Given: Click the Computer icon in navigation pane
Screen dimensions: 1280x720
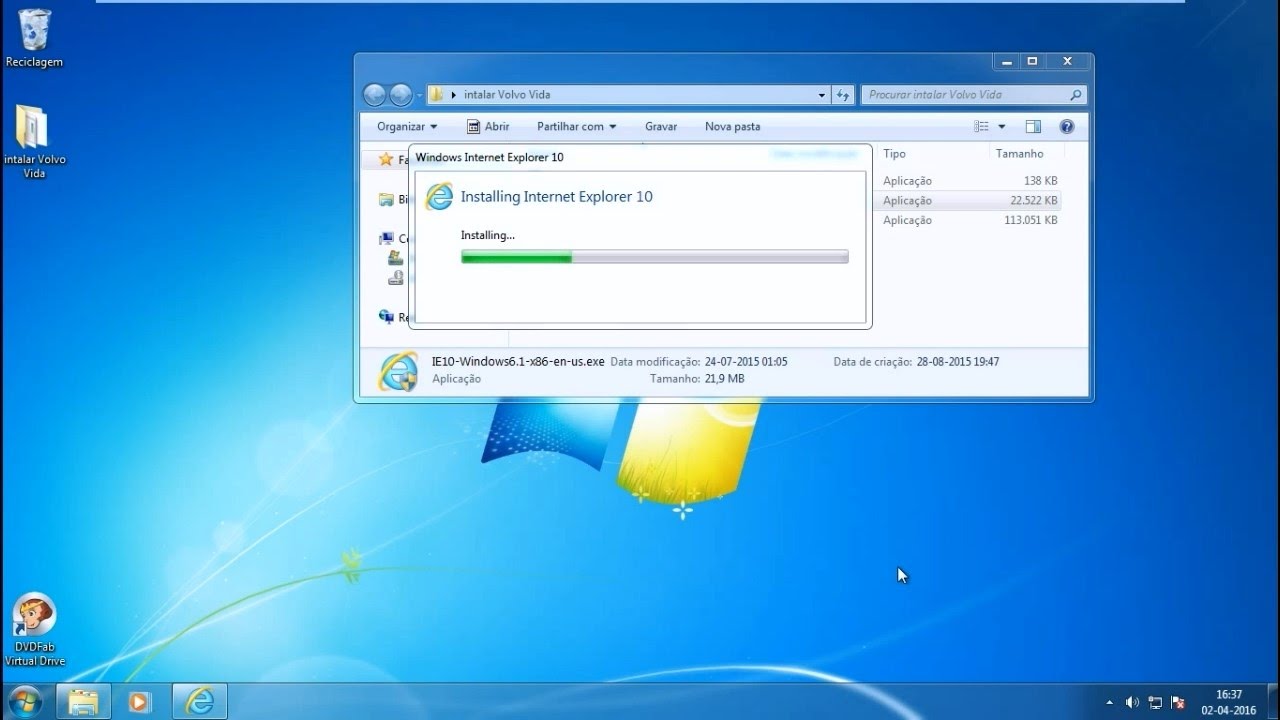Looking at the screenshot, I should [386, 239].
